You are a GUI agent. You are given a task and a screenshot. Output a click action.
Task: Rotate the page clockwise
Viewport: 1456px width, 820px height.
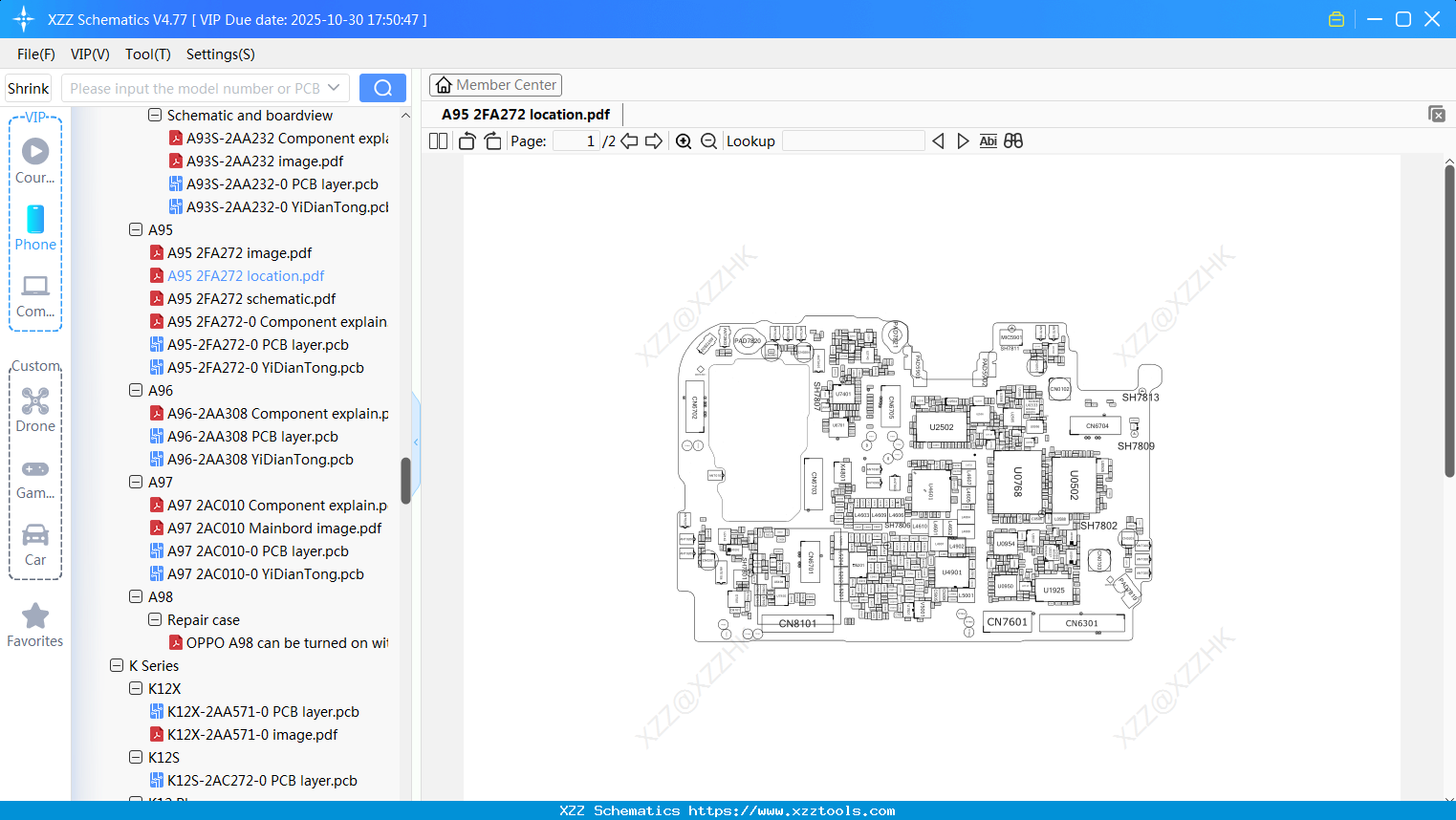point(491,140)
